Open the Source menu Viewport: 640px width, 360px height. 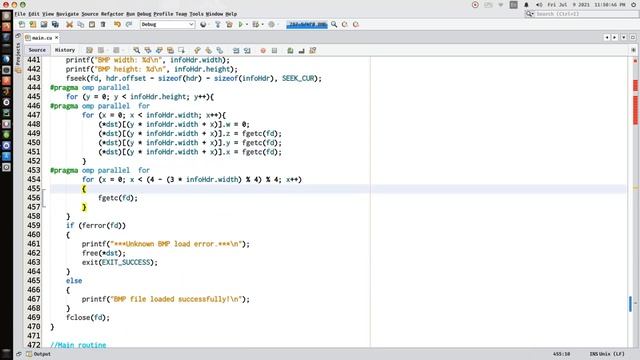pos(90,14)
